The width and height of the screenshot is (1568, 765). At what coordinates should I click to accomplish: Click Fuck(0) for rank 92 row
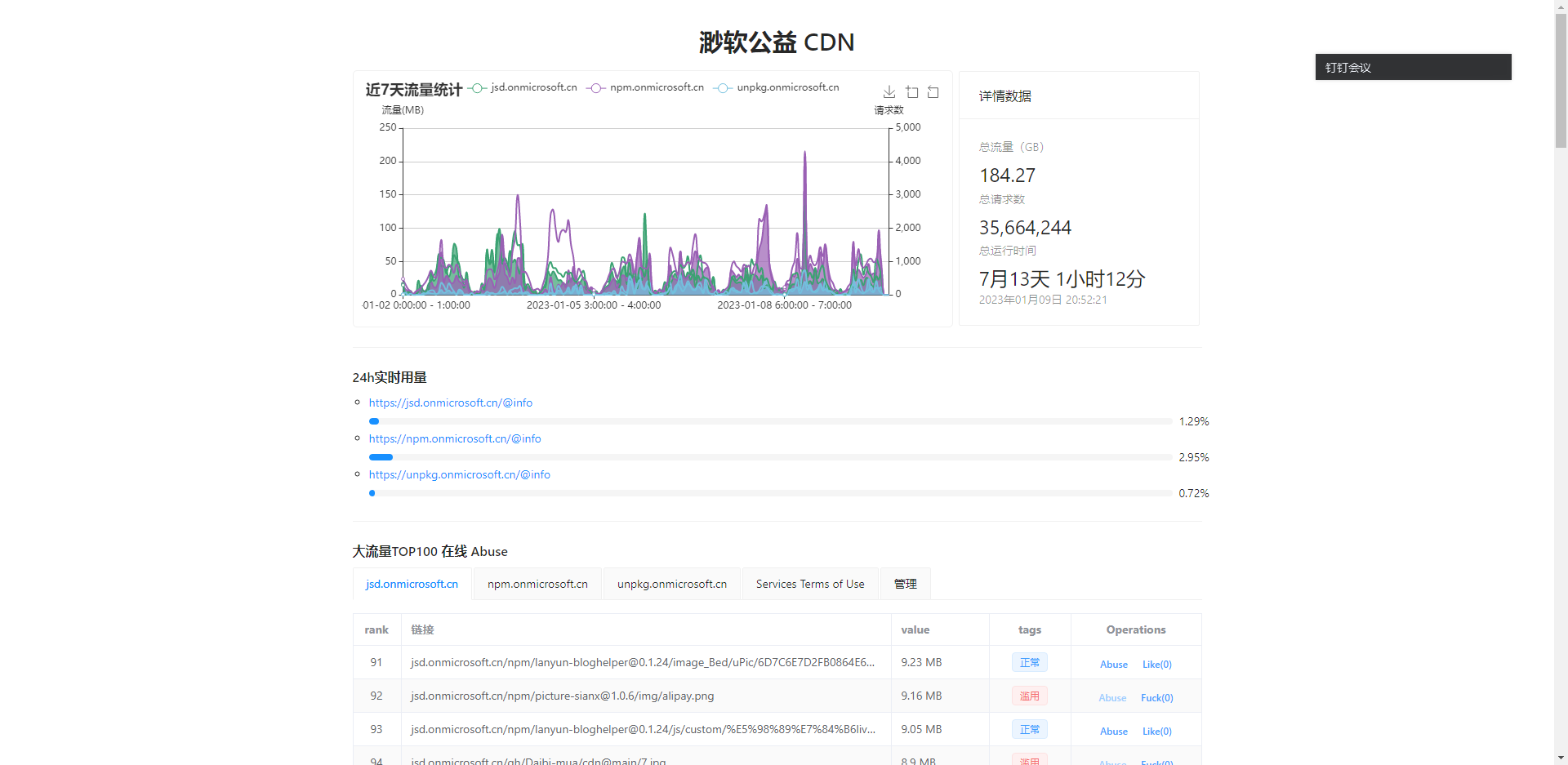coord(1157,697)
